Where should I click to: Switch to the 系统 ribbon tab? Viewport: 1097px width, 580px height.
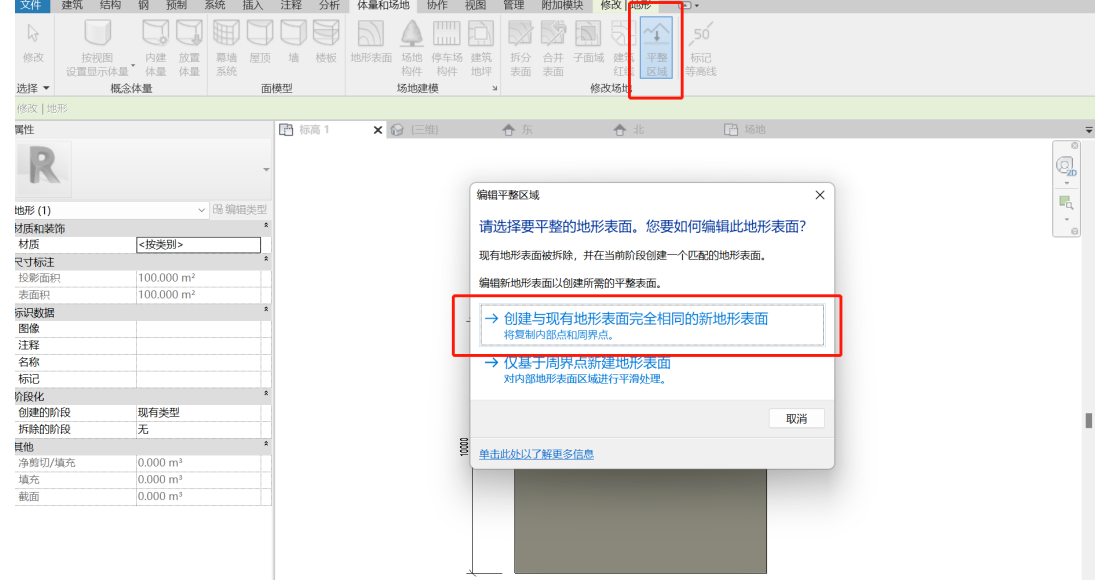coord(215,6)
